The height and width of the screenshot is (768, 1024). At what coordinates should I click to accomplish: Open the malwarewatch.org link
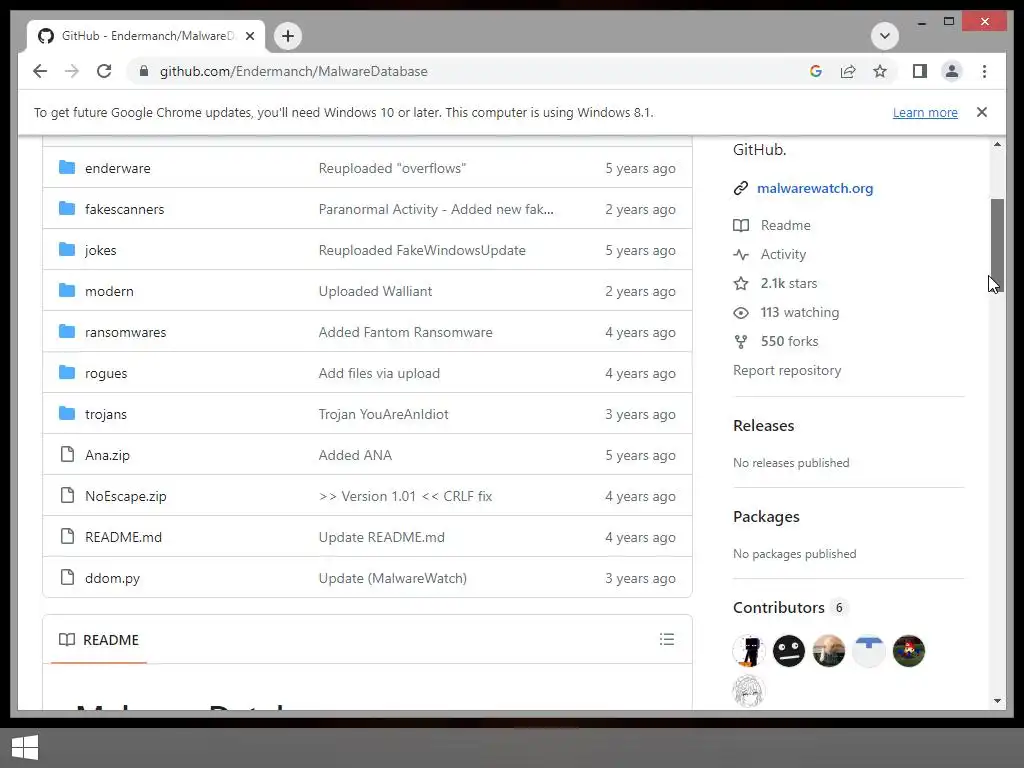tap(814, 188)
